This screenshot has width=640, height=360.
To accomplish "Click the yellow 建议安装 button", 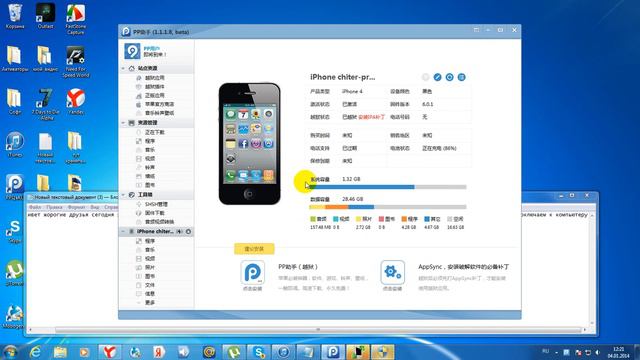I will tap(254, 249).
